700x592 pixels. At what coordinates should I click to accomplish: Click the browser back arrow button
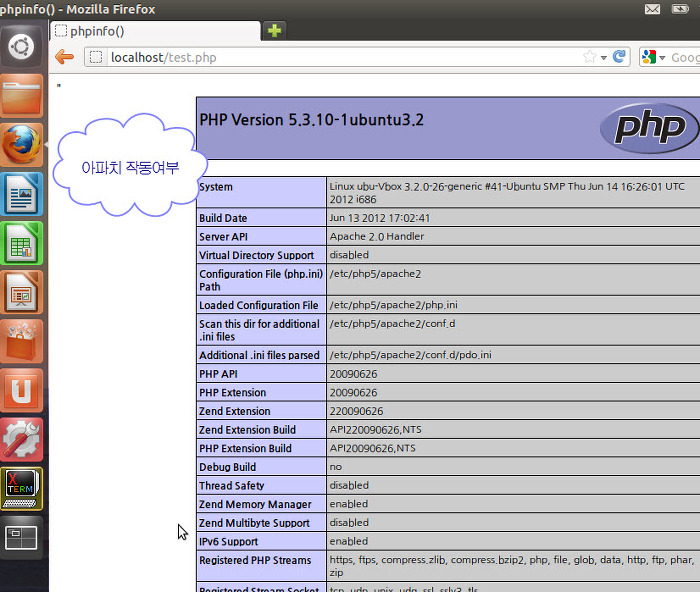point(64,57)
